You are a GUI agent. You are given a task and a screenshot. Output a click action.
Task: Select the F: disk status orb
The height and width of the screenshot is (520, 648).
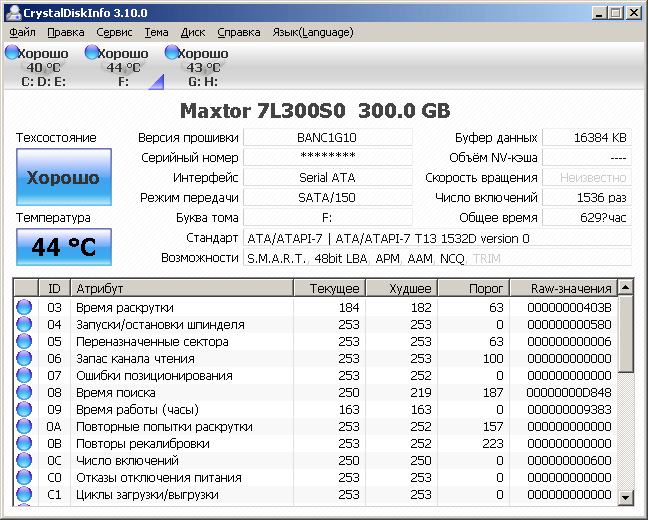[91, 52]
